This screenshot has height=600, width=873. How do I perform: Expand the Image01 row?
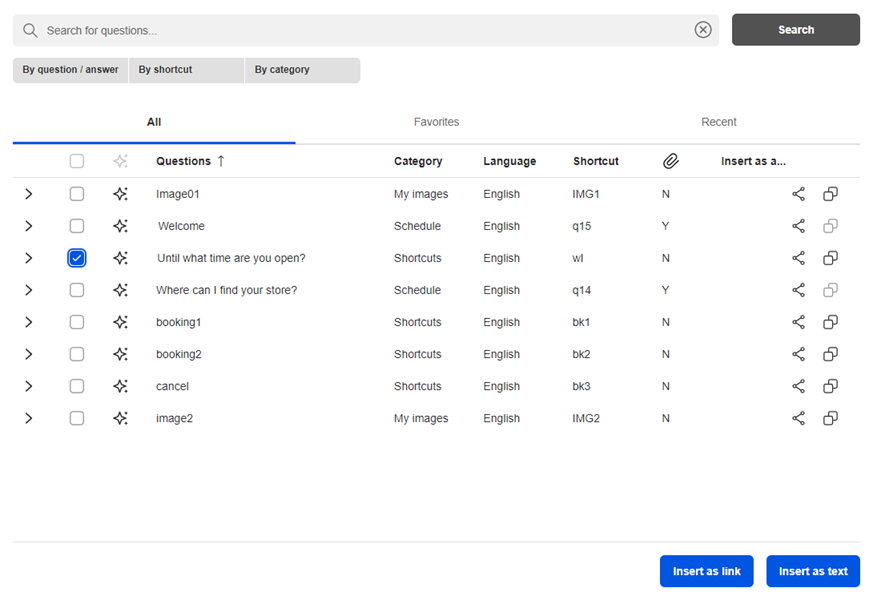tap(28, 194)
